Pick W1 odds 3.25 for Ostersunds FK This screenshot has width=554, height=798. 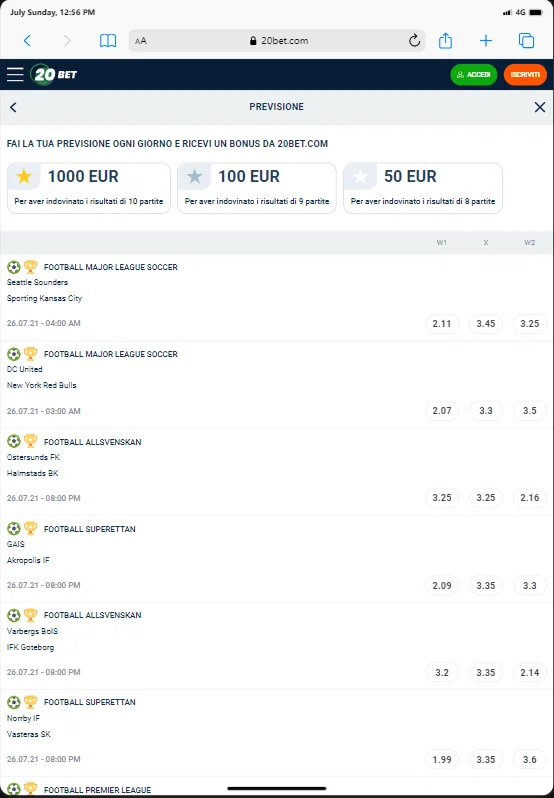point(442,498)
